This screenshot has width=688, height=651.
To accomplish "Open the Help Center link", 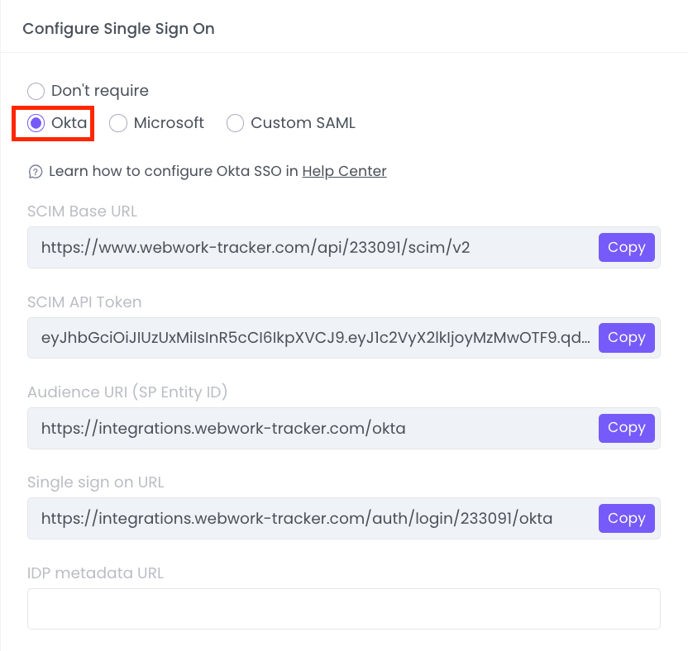I will [344, 171].
